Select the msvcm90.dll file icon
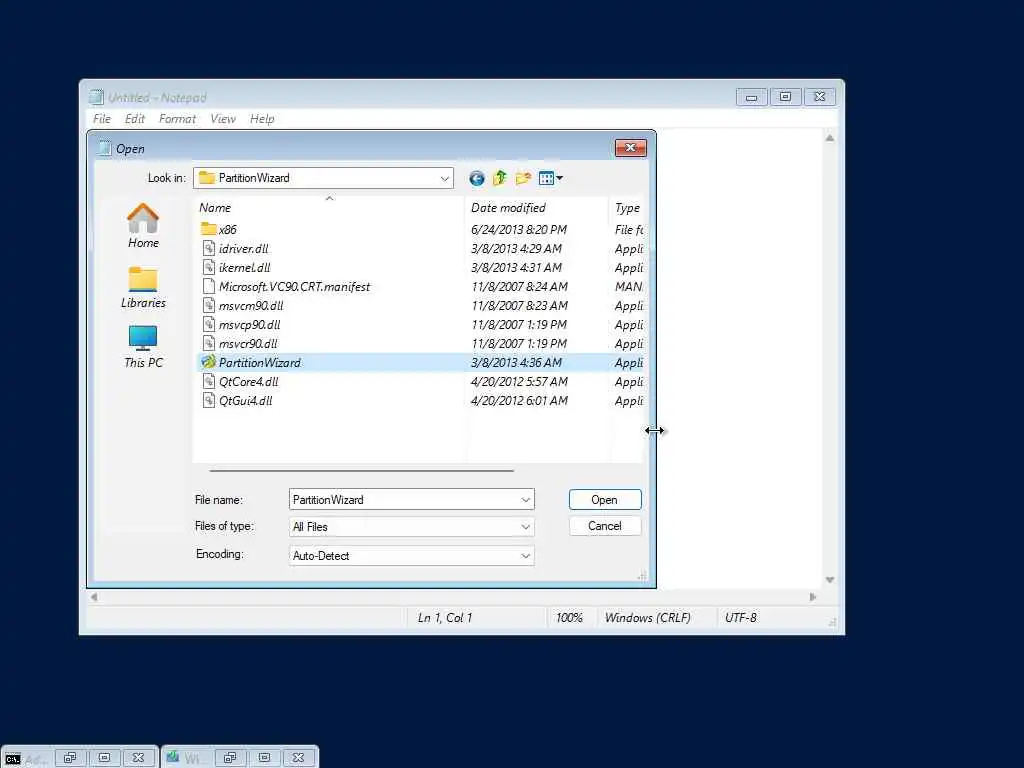The image size is (1024, 768). 209,305
